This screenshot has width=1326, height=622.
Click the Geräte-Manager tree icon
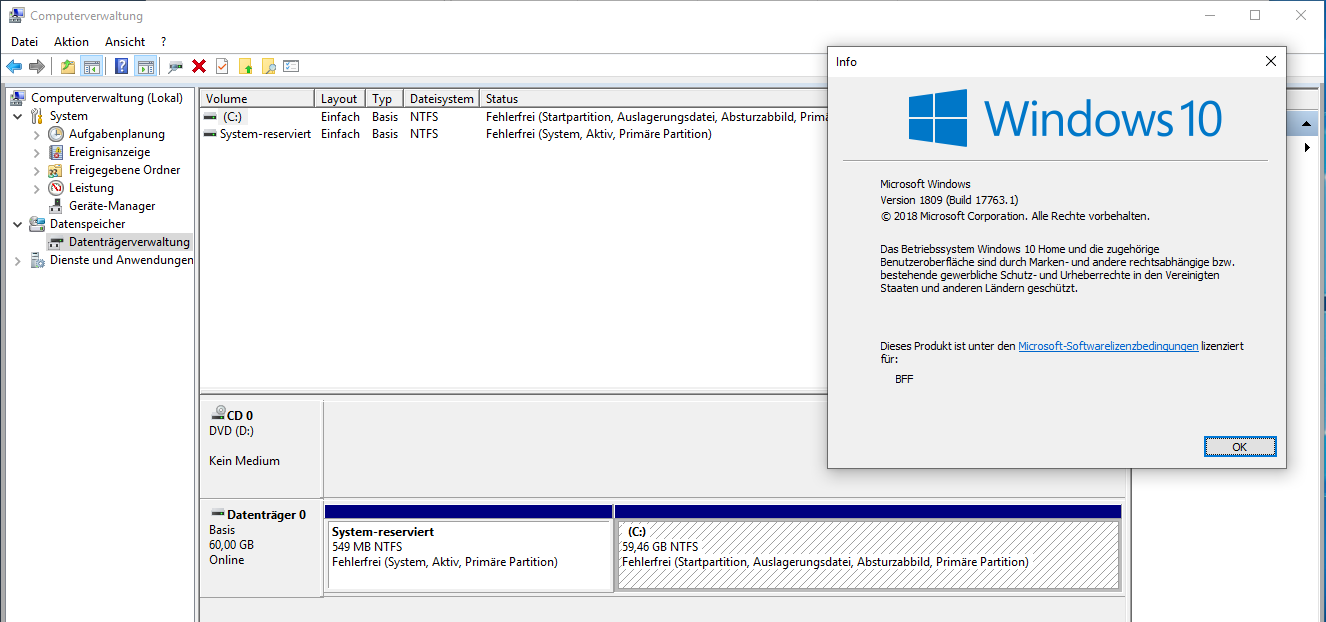click(56, 206)
